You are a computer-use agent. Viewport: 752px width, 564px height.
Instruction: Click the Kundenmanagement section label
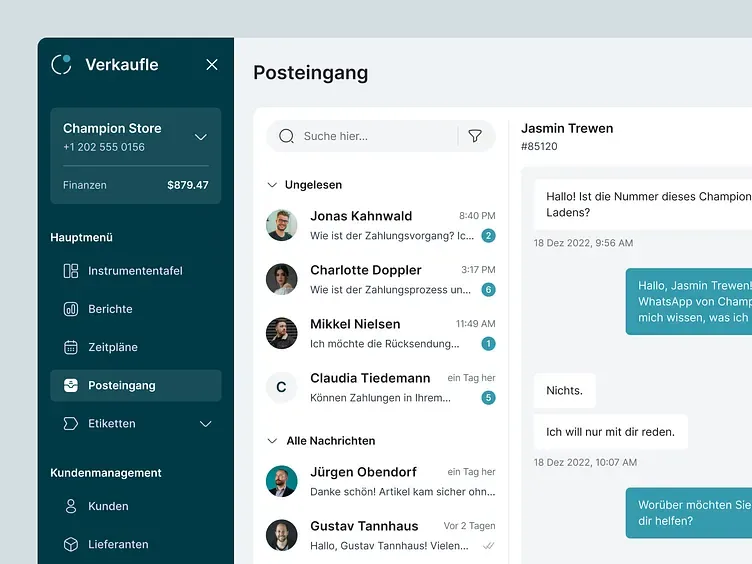[106, 473]
